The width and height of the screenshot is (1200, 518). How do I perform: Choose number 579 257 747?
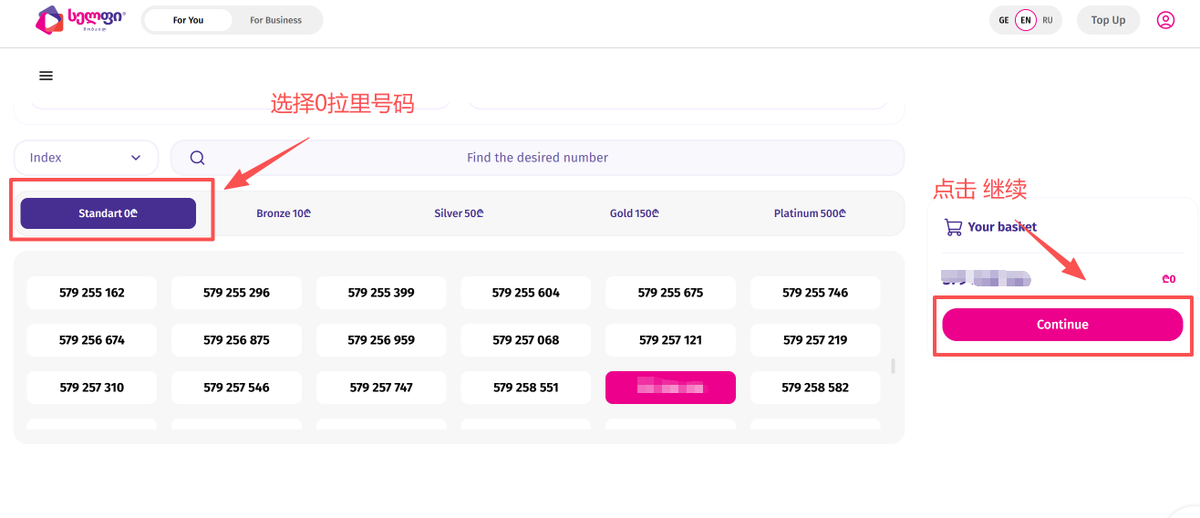click(381, 387)
